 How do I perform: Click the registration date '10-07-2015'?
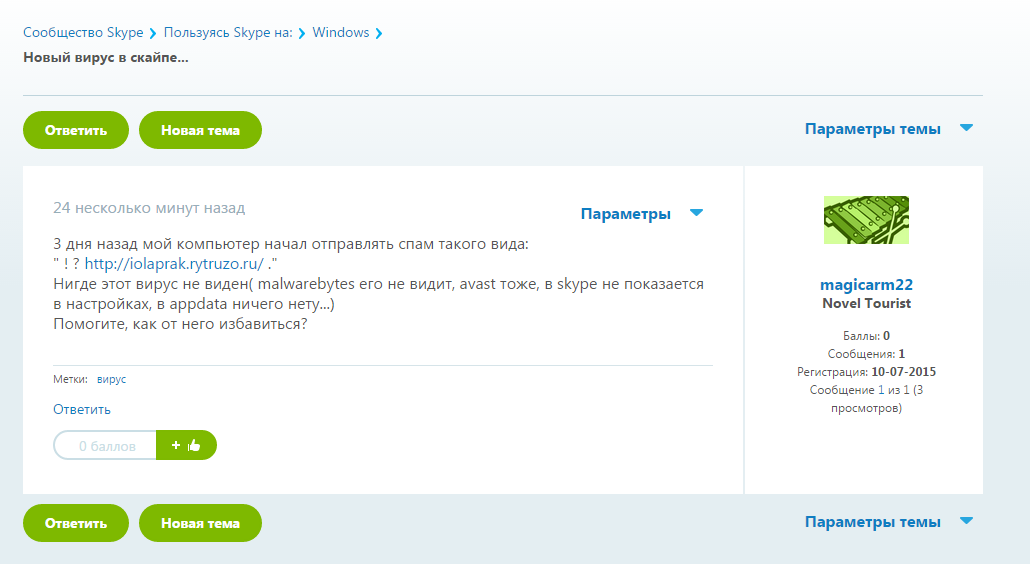tap(903, 372)
